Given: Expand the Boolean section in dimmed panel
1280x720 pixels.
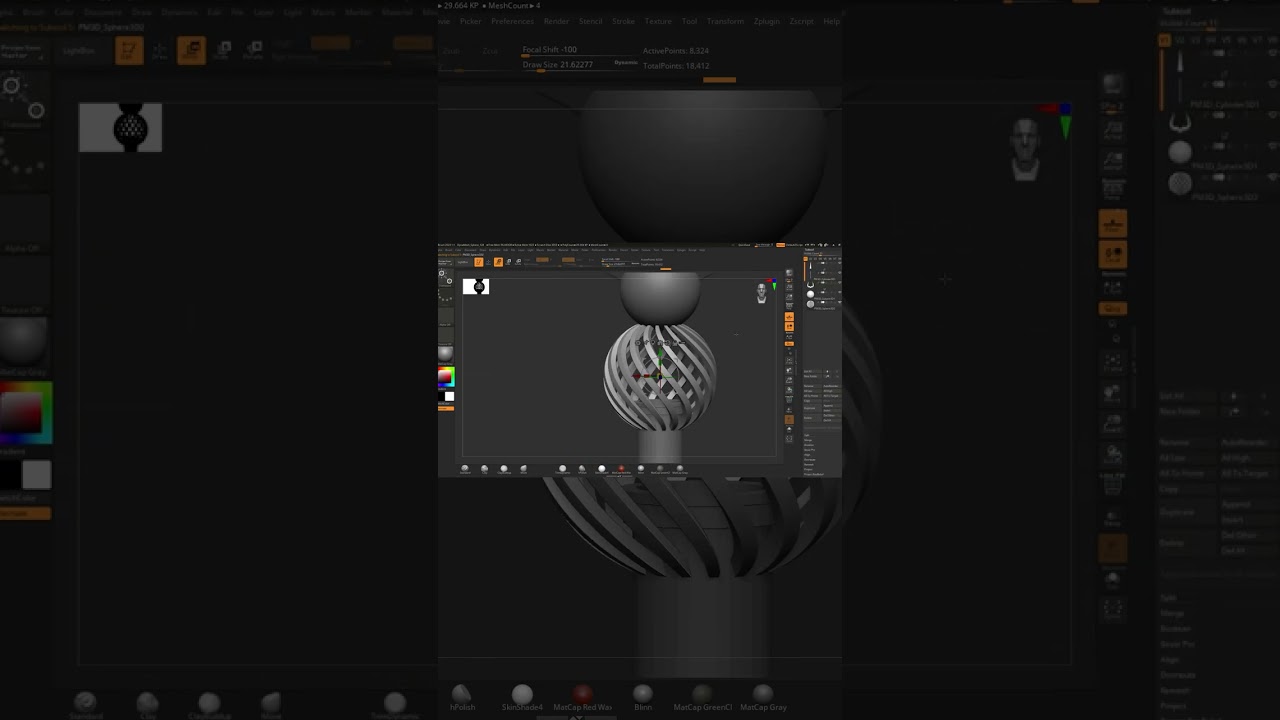Looking at the screenshot, I should (x=1175, y=629).
